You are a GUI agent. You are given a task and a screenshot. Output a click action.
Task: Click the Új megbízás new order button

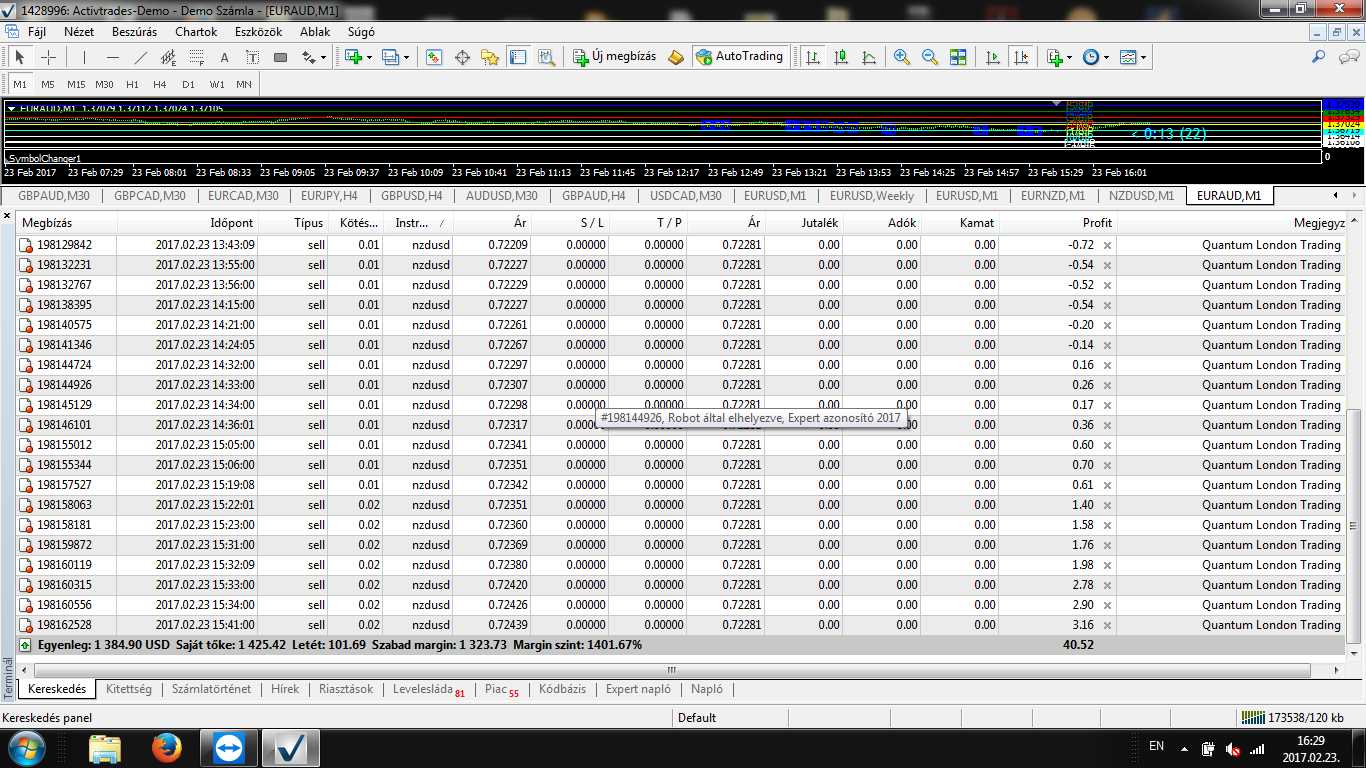[614, 57]
